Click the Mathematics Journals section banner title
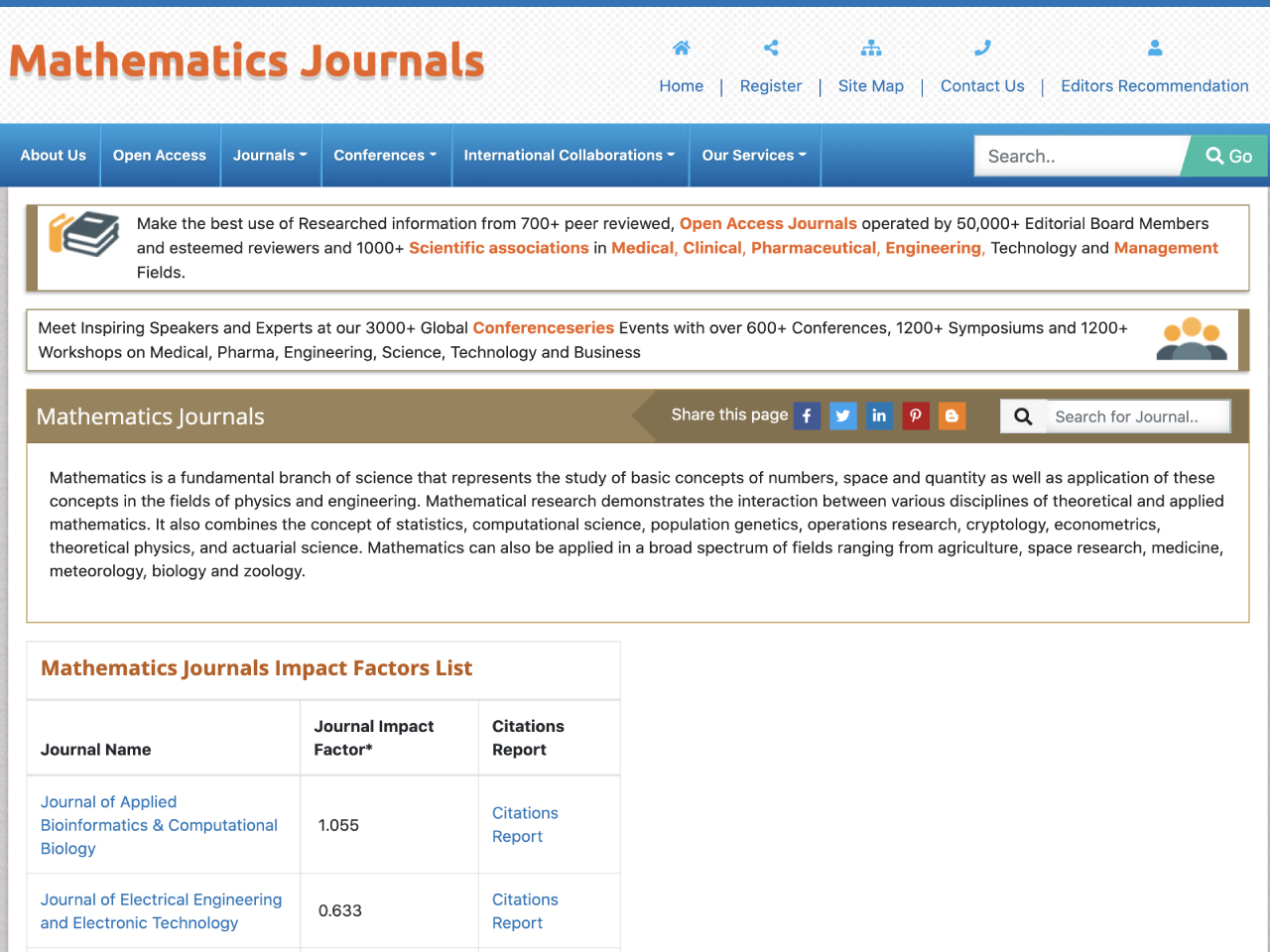This screenshot has width=1270, height=952. 151,416
